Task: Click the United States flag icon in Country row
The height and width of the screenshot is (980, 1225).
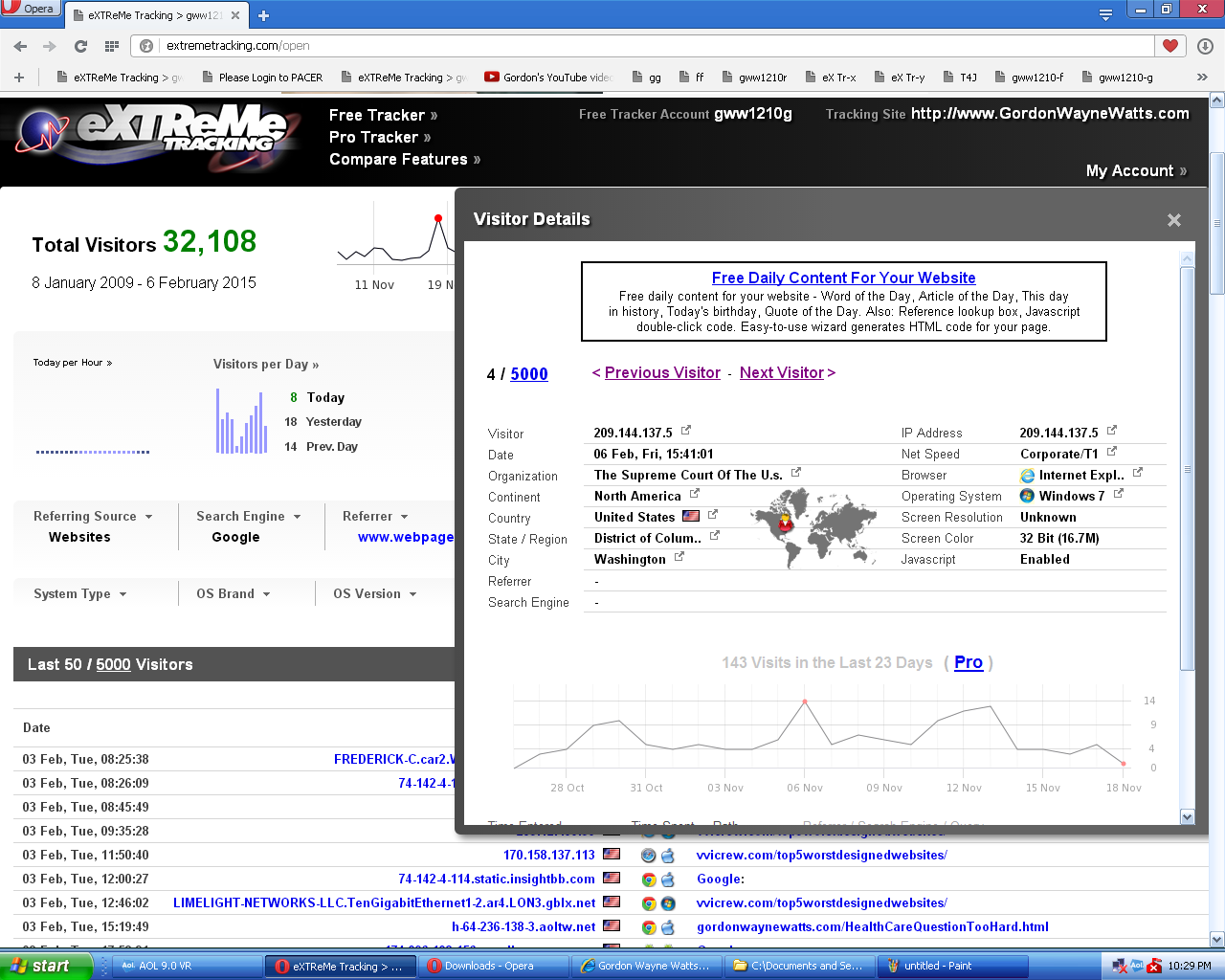Action: pyautogui.click(x=691, y=517)
